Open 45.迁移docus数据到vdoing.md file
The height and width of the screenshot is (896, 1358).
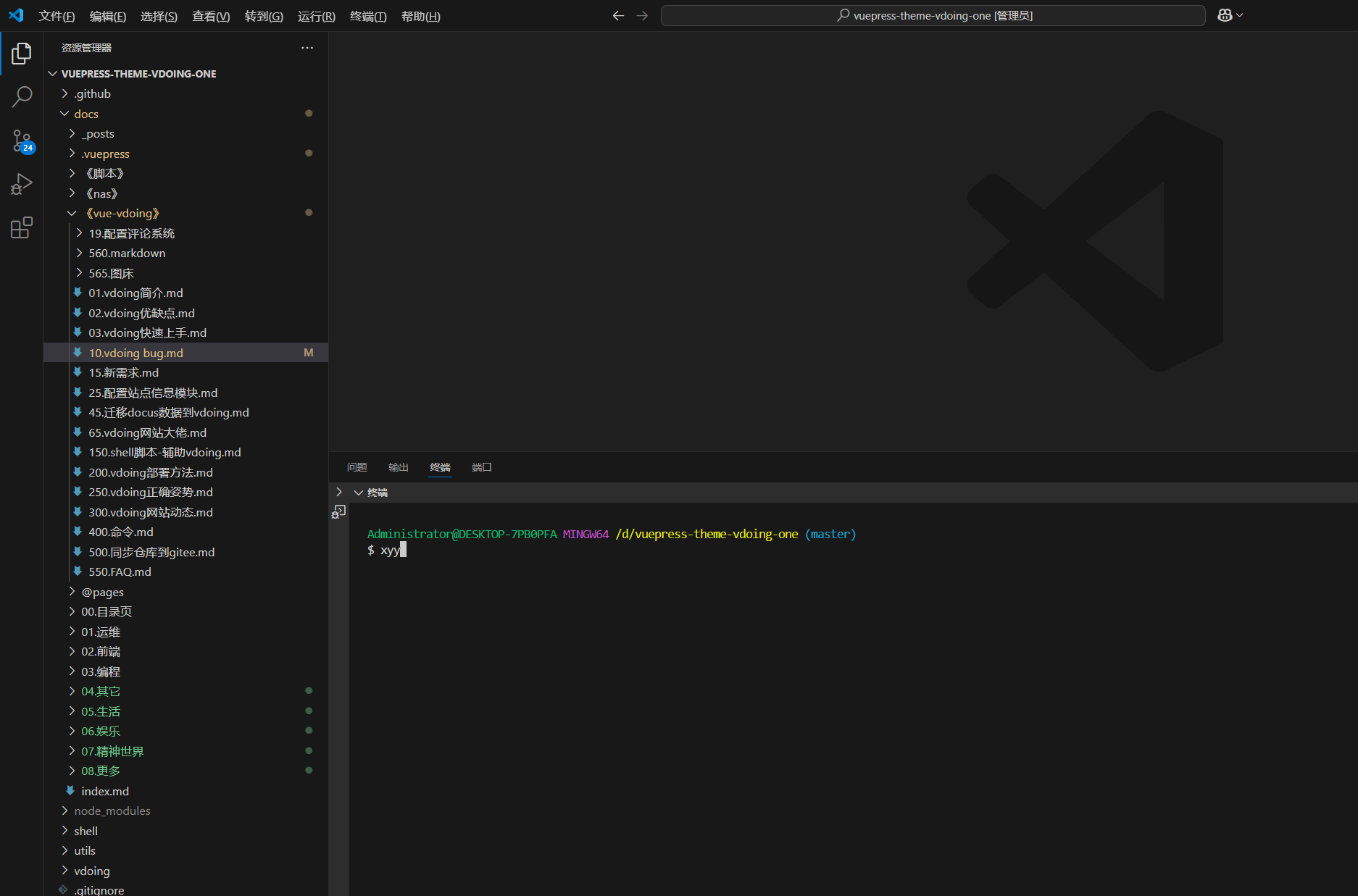click(x=186, y=412)
